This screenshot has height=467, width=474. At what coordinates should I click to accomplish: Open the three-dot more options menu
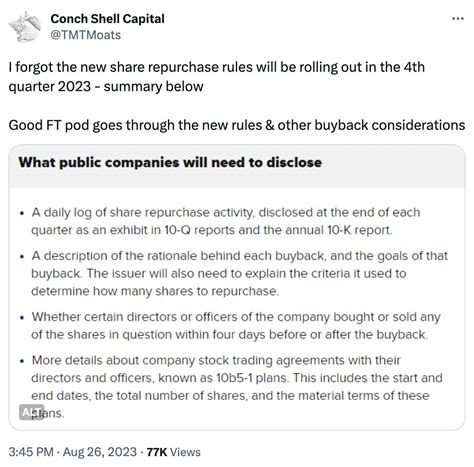[x=458, y=19]
